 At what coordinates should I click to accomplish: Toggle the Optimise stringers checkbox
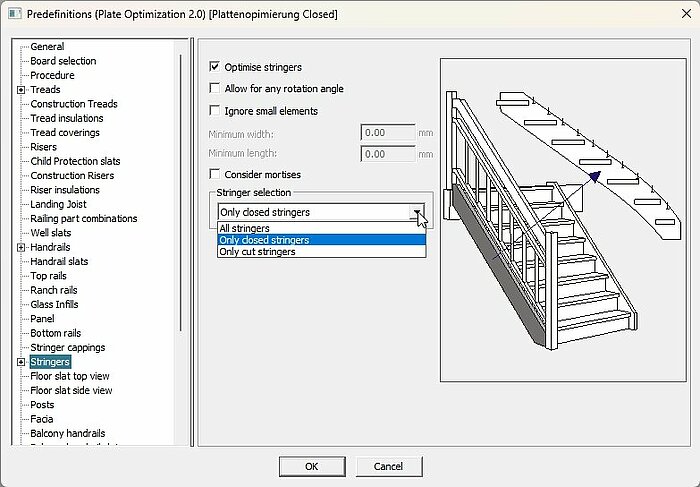point(215,67)
